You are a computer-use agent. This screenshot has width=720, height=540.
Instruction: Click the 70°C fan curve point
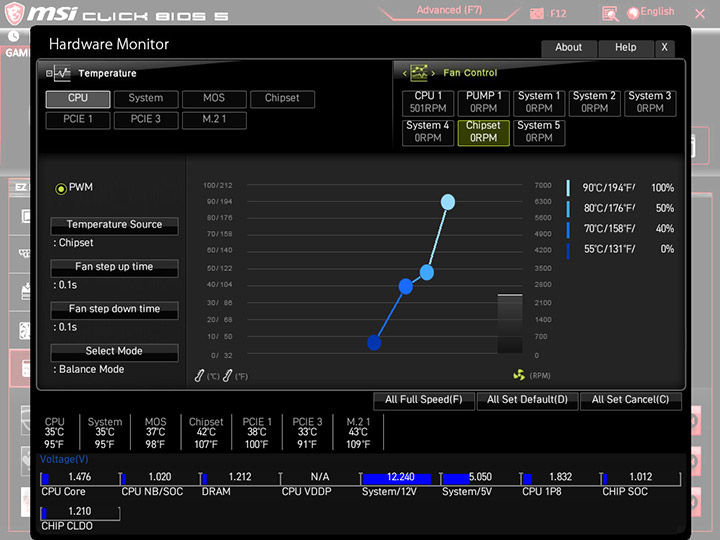405,287
